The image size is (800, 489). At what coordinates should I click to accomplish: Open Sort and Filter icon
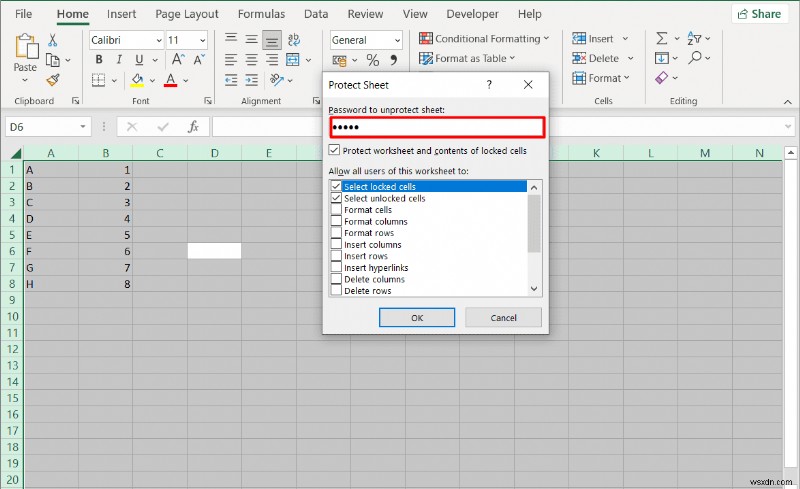point(694,38)
